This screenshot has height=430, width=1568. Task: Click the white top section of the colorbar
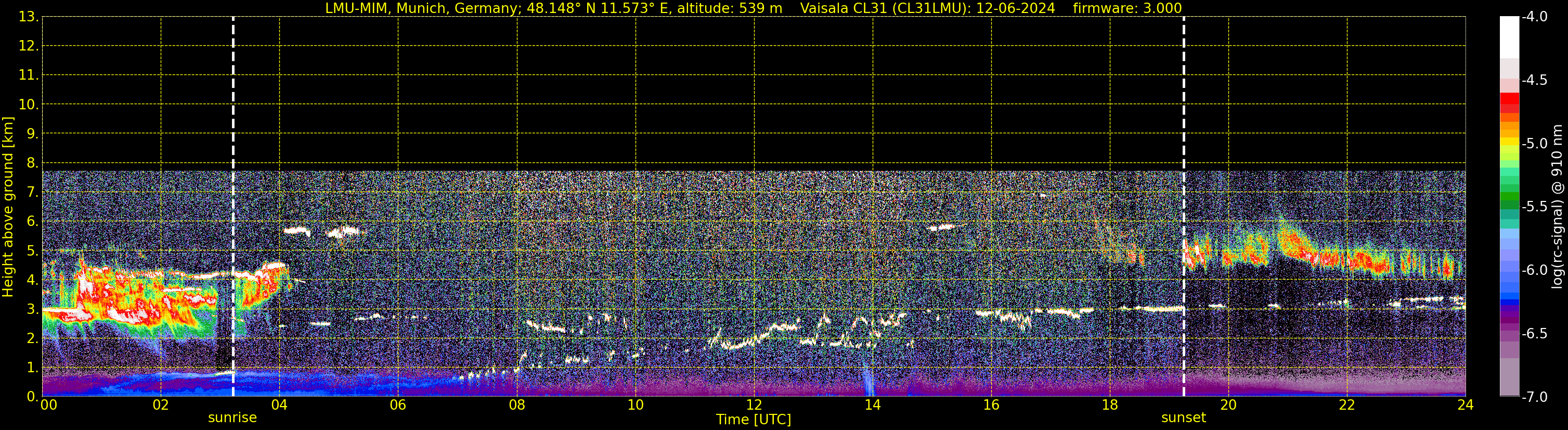tap(1510, 38)
